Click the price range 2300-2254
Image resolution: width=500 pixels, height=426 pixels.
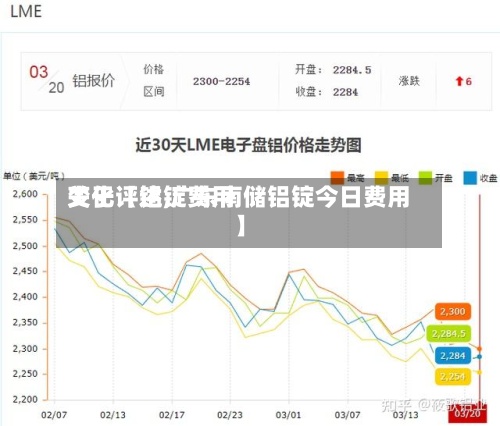(221, 81)
